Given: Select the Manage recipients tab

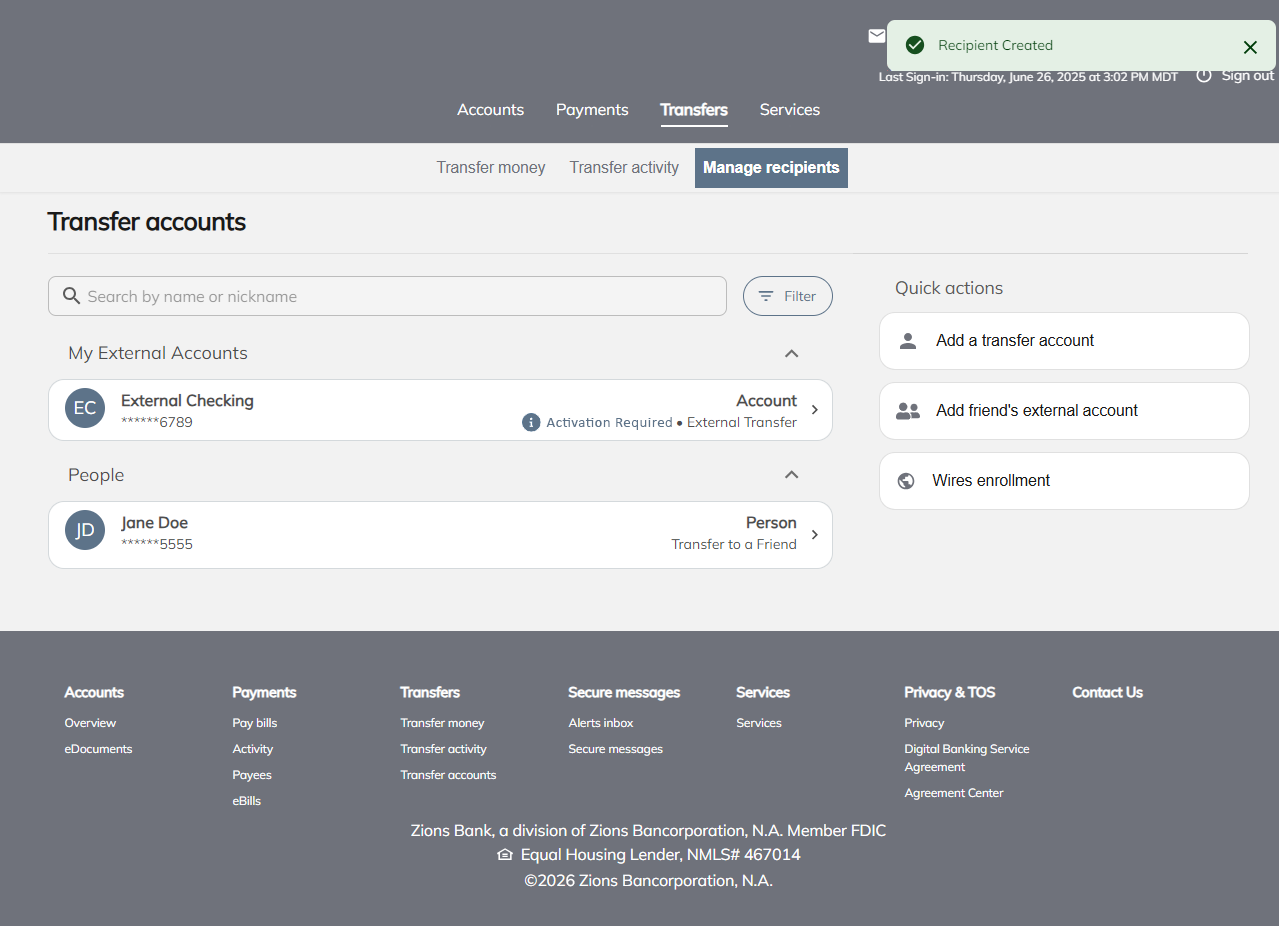Looking at the screenshot, I should 771,168.
